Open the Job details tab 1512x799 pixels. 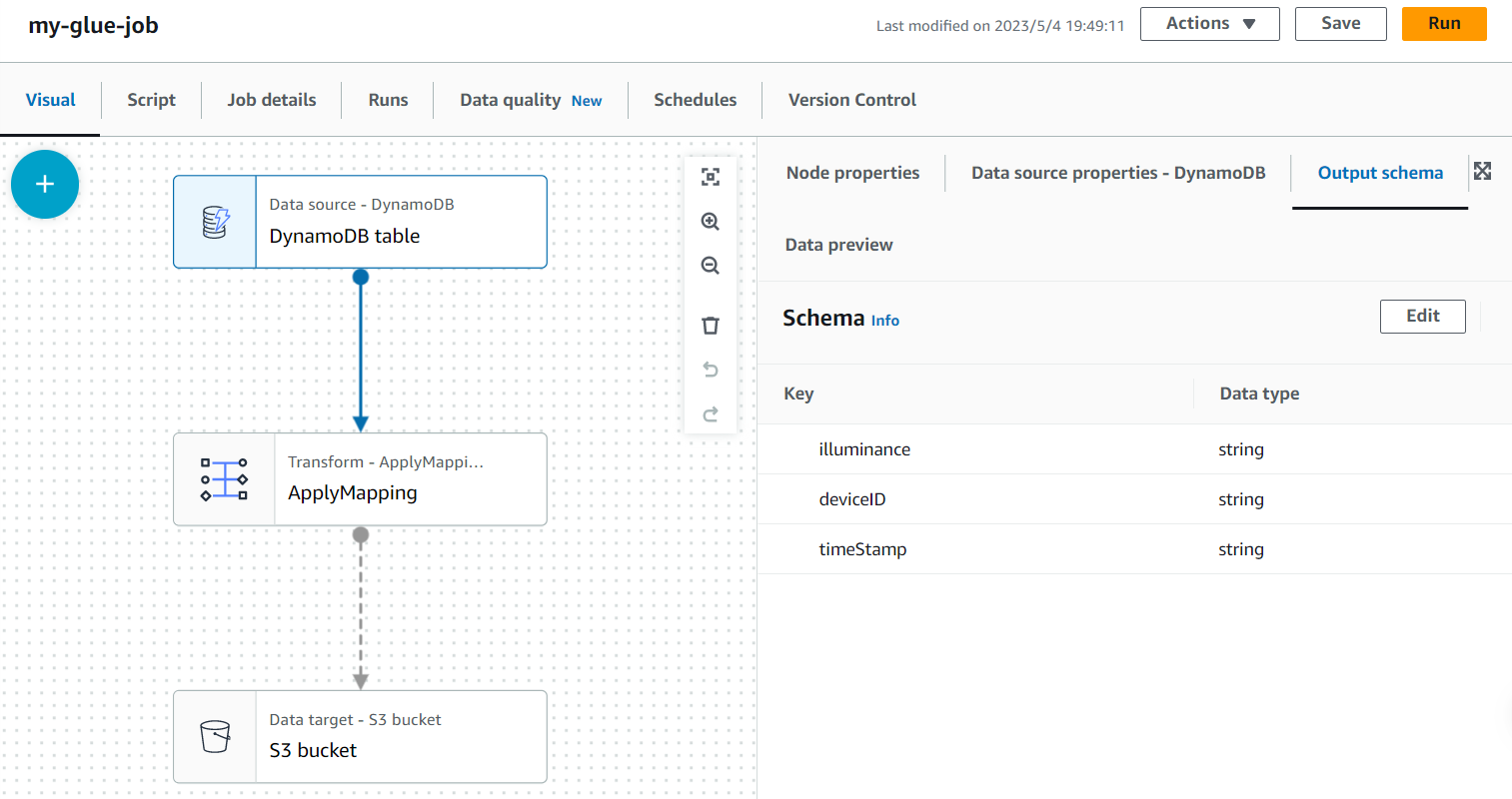272,100
